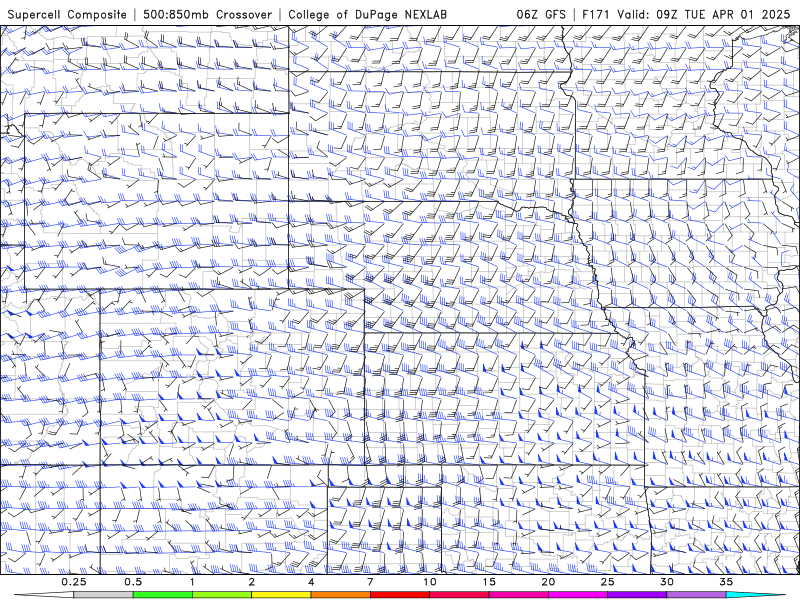Click the '0.5' legend value

pyautogui.click(x=133, y=582)
